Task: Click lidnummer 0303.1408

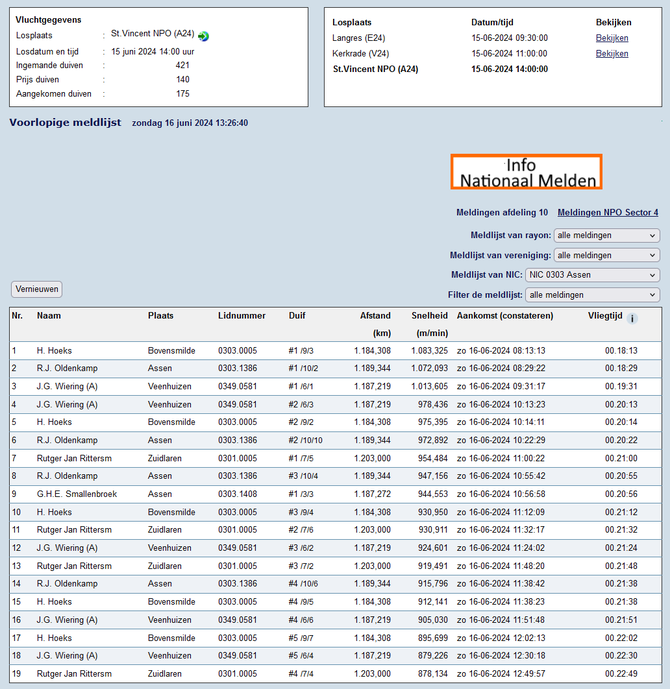Action: (237, 494)
